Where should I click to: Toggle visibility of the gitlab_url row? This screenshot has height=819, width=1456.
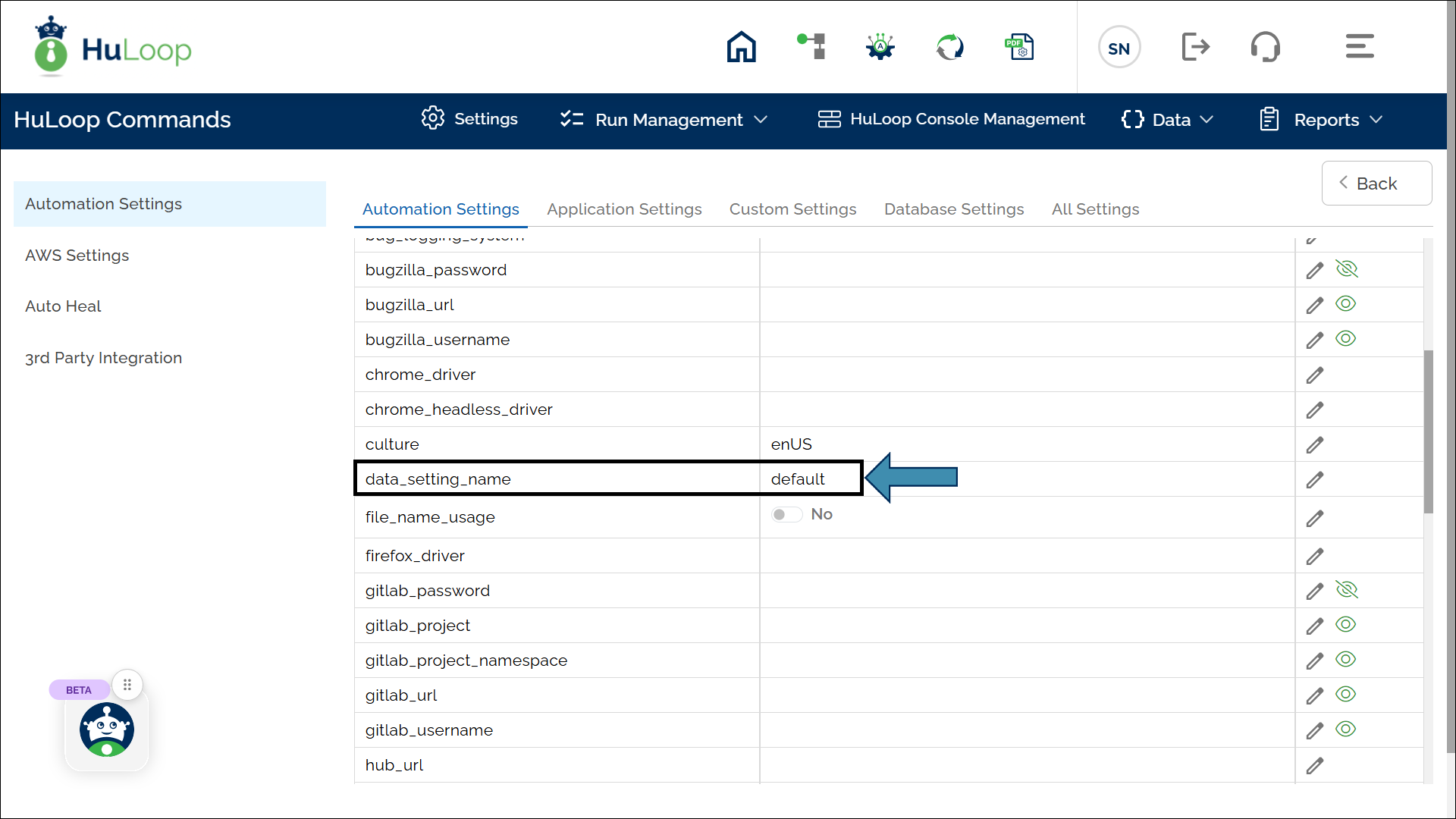(1345, 695)
